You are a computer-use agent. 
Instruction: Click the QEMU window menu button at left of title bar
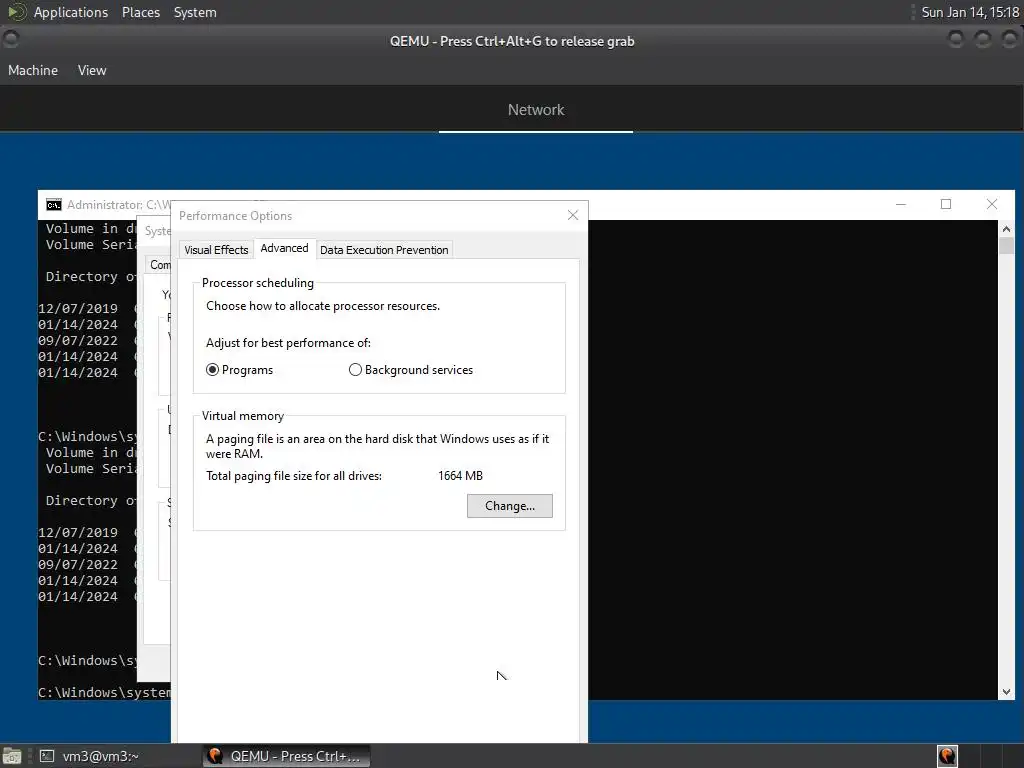click(11, 40)
